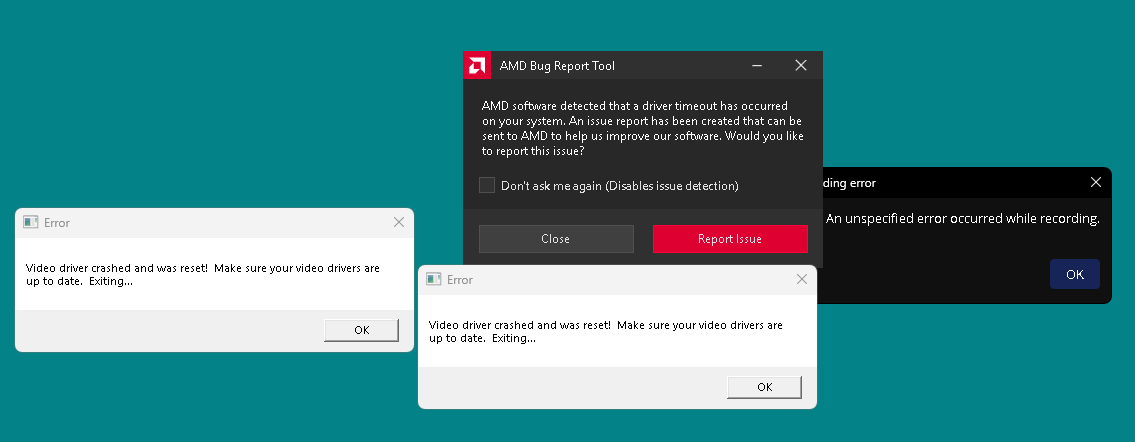Click OK in the left Error dialog
The height and width of the screenshot is (442, 1135).
[x=362, y=330]
